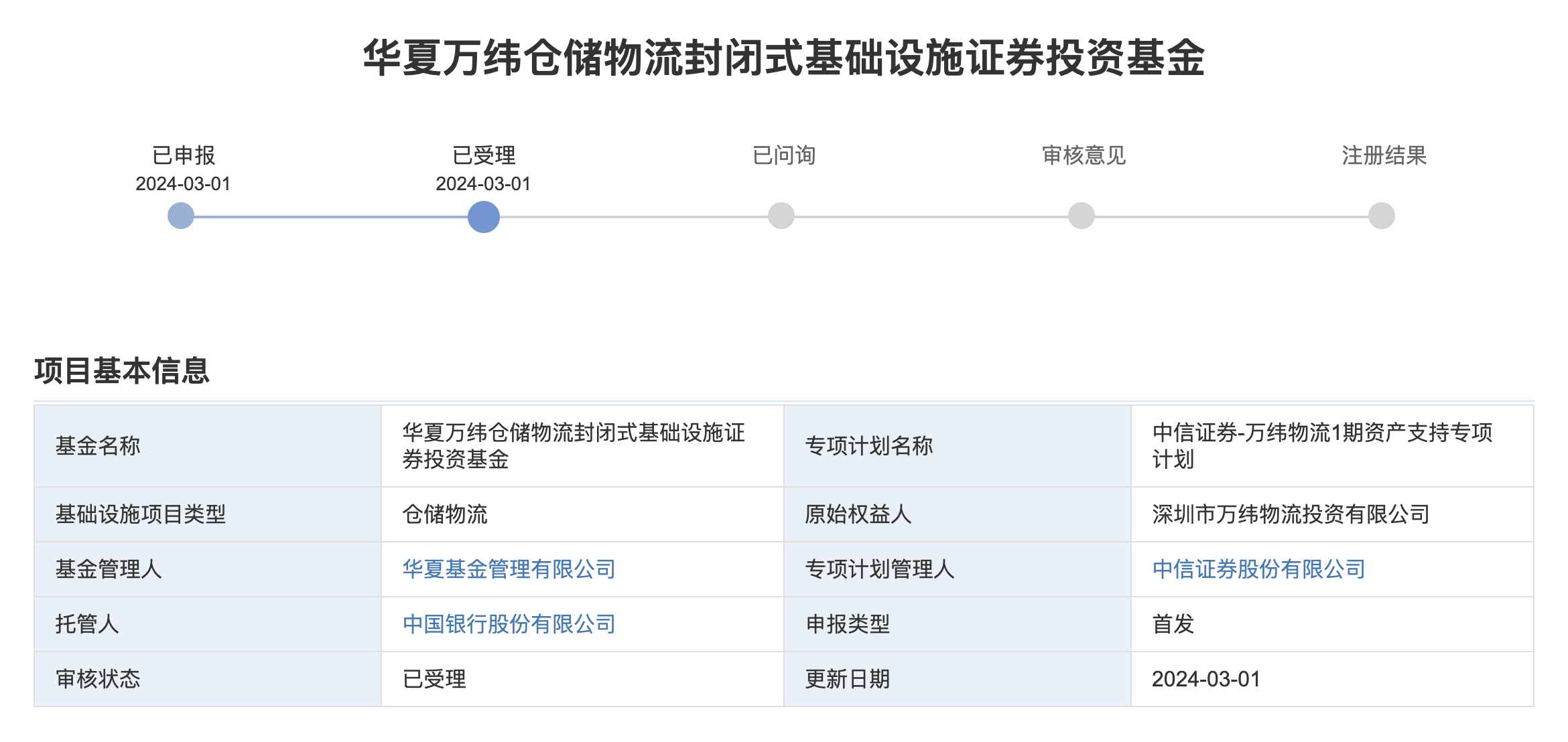Click the 专项计划名称 label cell
The height and width of the screenshot is (742, 1568).
958,446
